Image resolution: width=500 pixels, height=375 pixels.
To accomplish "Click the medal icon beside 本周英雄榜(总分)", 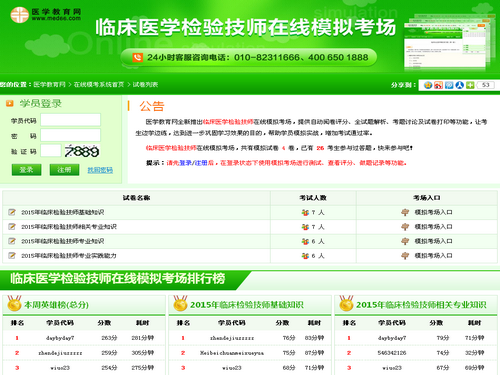I will coord(14,303).
